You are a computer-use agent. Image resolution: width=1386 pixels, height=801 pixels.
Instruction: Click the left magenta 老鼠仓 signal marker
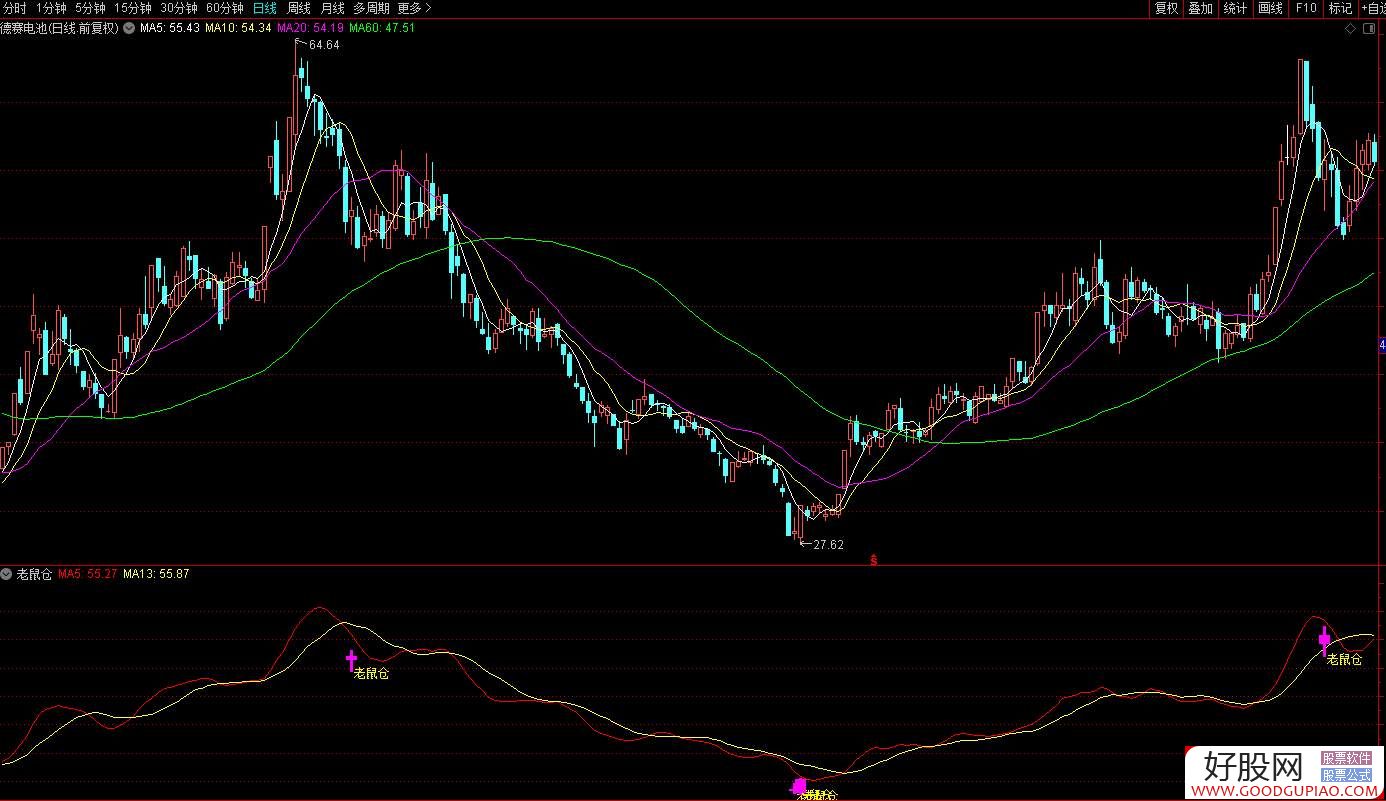pyautogui.click(x=351, y=659)
